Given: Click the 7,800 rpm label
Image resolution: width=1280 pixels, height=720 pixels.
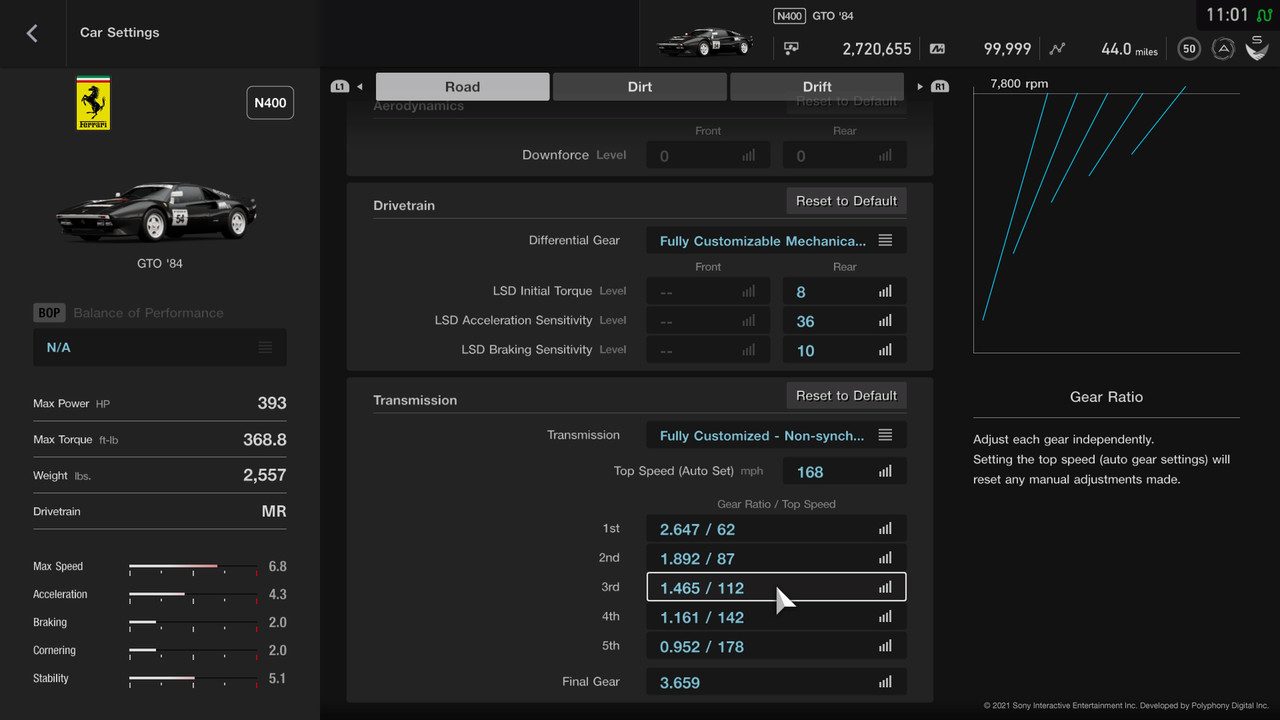Looking at the screenshot, I should pyautogui.click(x=1019, y=84).
